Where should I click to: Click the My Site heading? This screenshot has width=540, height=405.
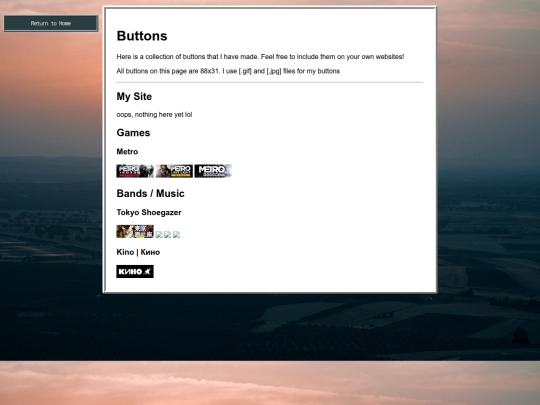[x=134, y=96]
